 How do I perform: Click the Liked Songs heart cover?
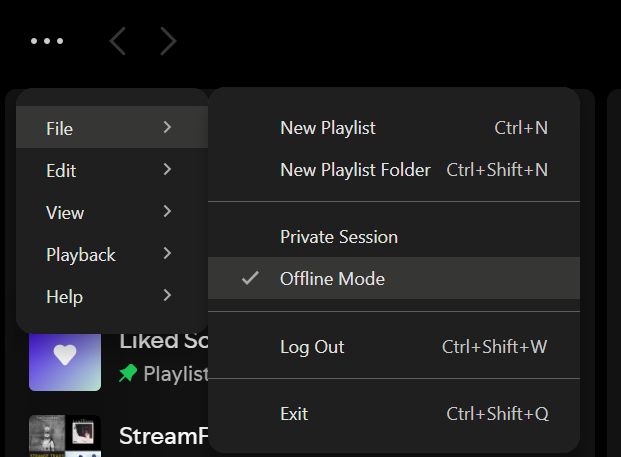[65, 356]
